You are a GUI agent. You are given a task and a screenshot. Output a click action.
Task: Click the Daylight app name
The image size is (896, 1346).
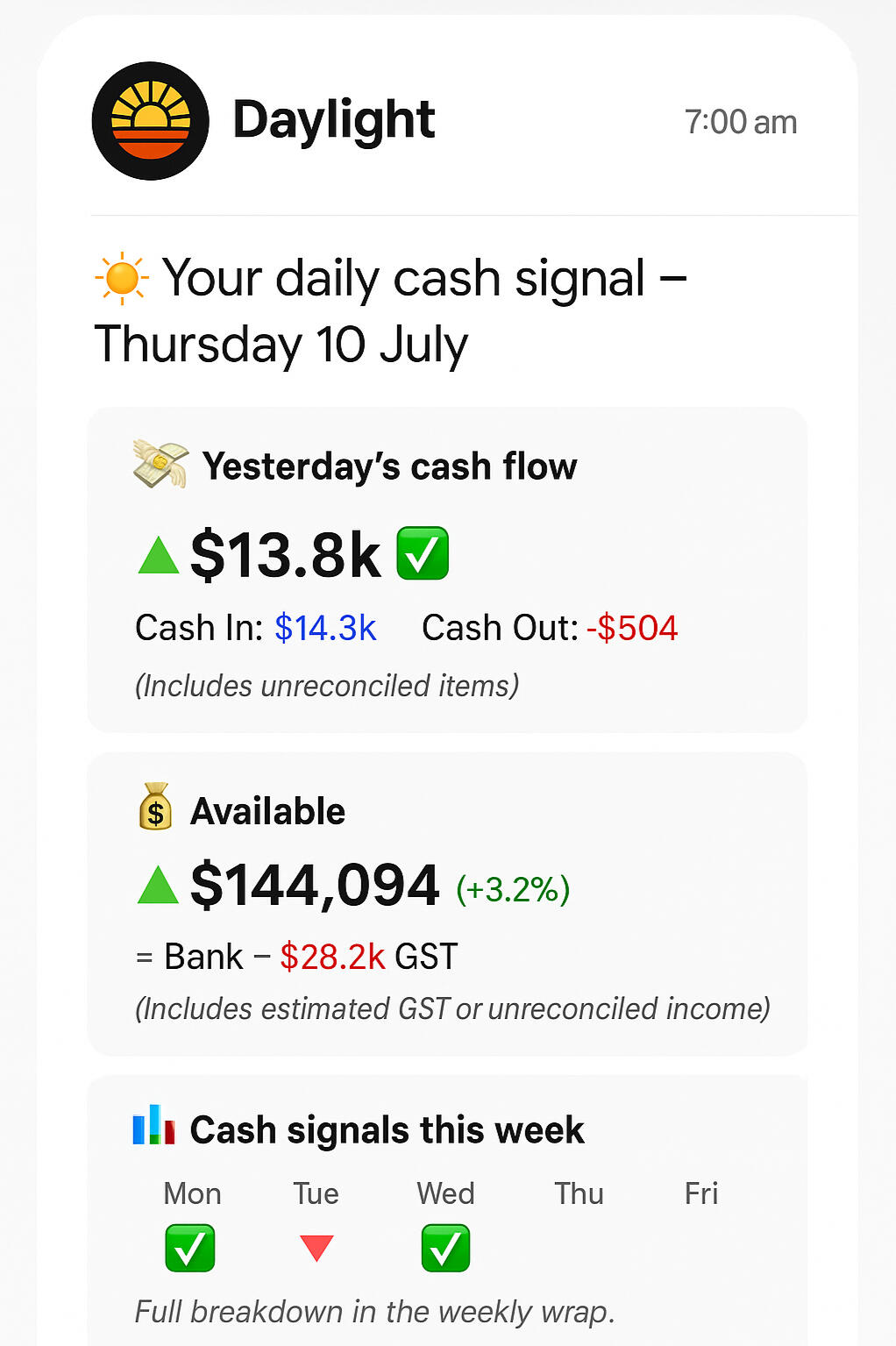334,120
